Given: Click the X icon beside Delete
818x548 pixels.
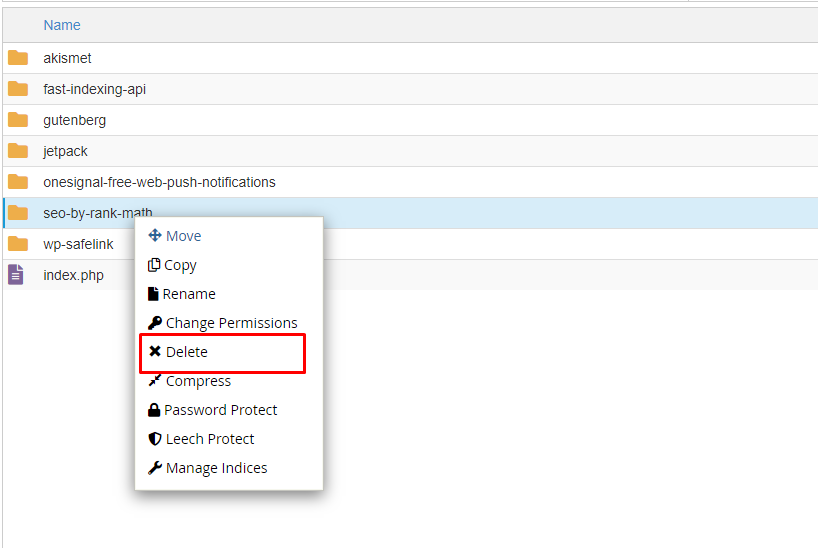Looking at the screenshot, I should 155,351.
